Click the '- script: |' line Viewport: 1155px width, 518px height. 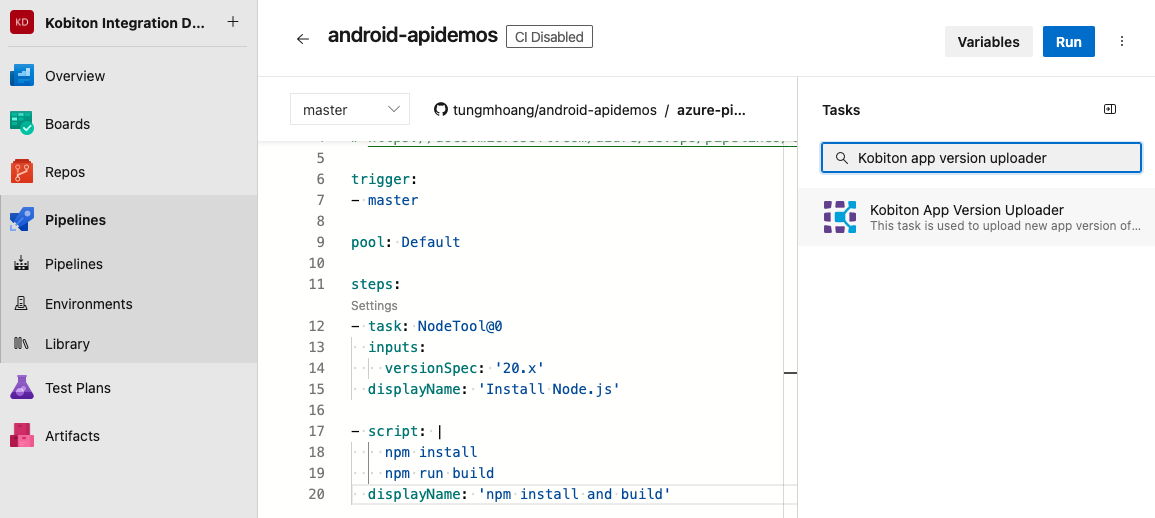[x=396, y=431]
